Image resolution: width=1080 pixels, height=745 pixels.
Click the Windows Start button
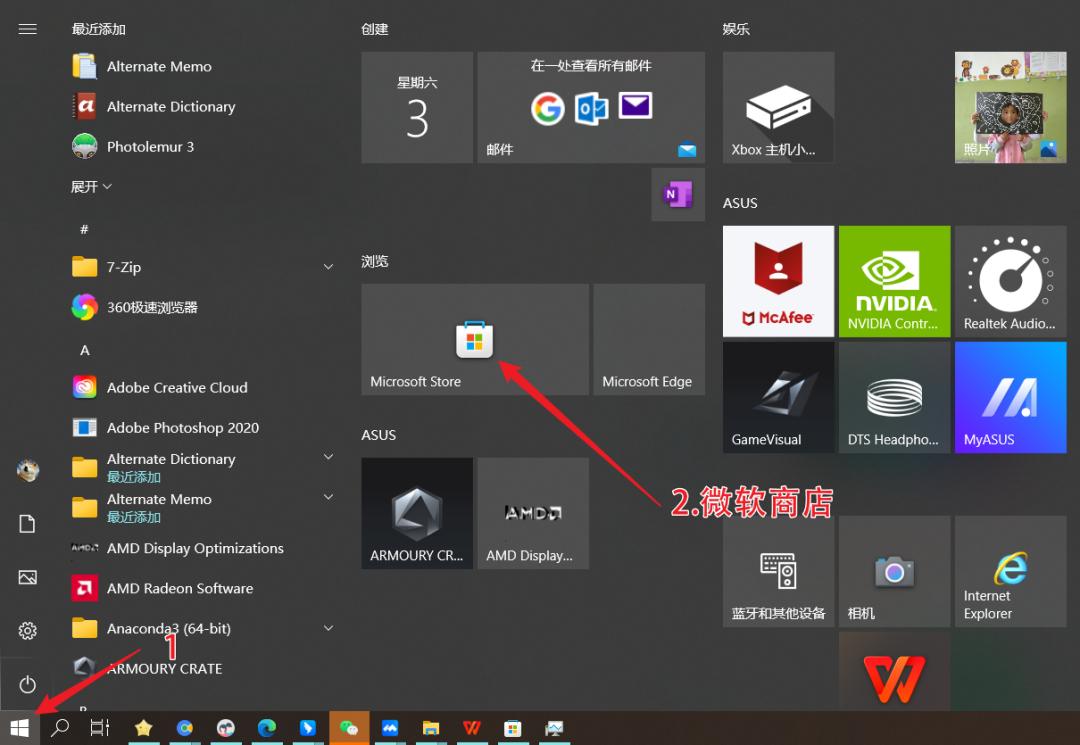20,728
